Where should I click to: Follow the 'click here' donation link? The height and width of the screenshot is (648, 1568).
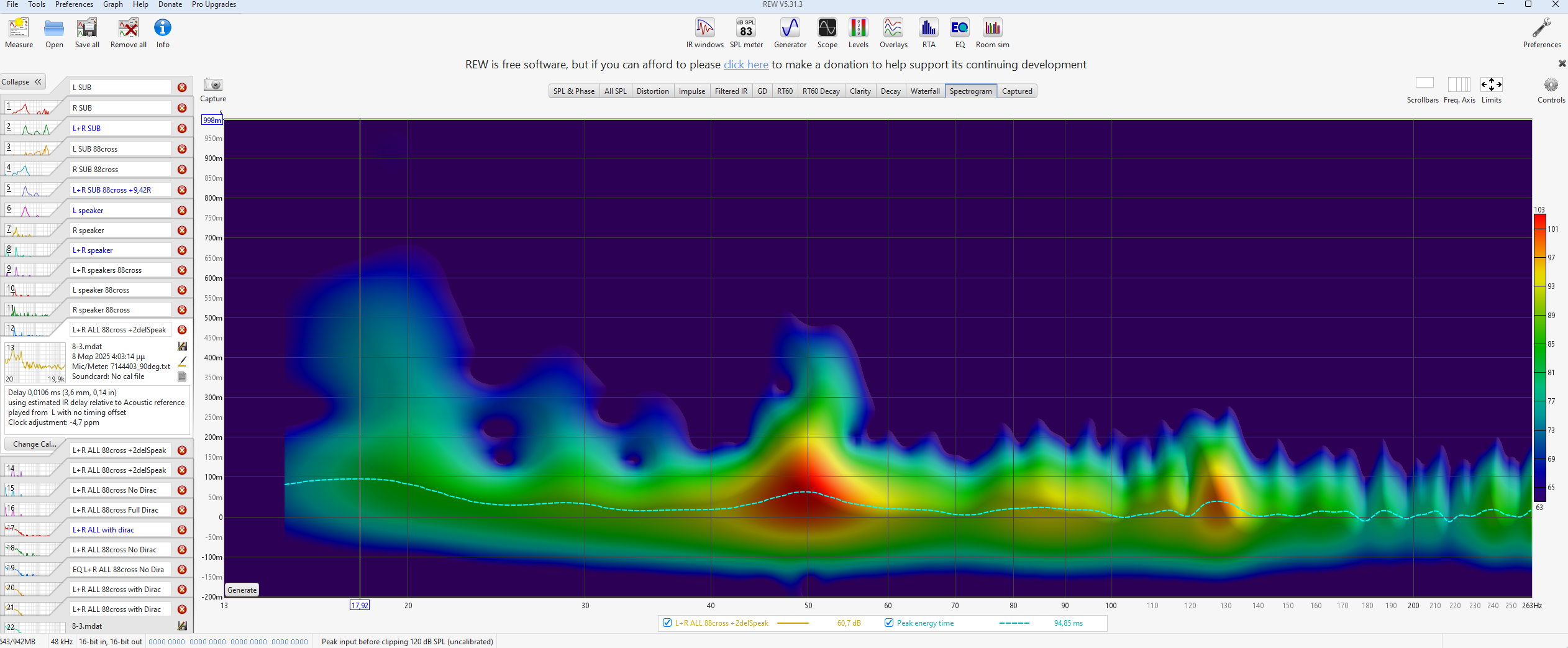[745, 65]
